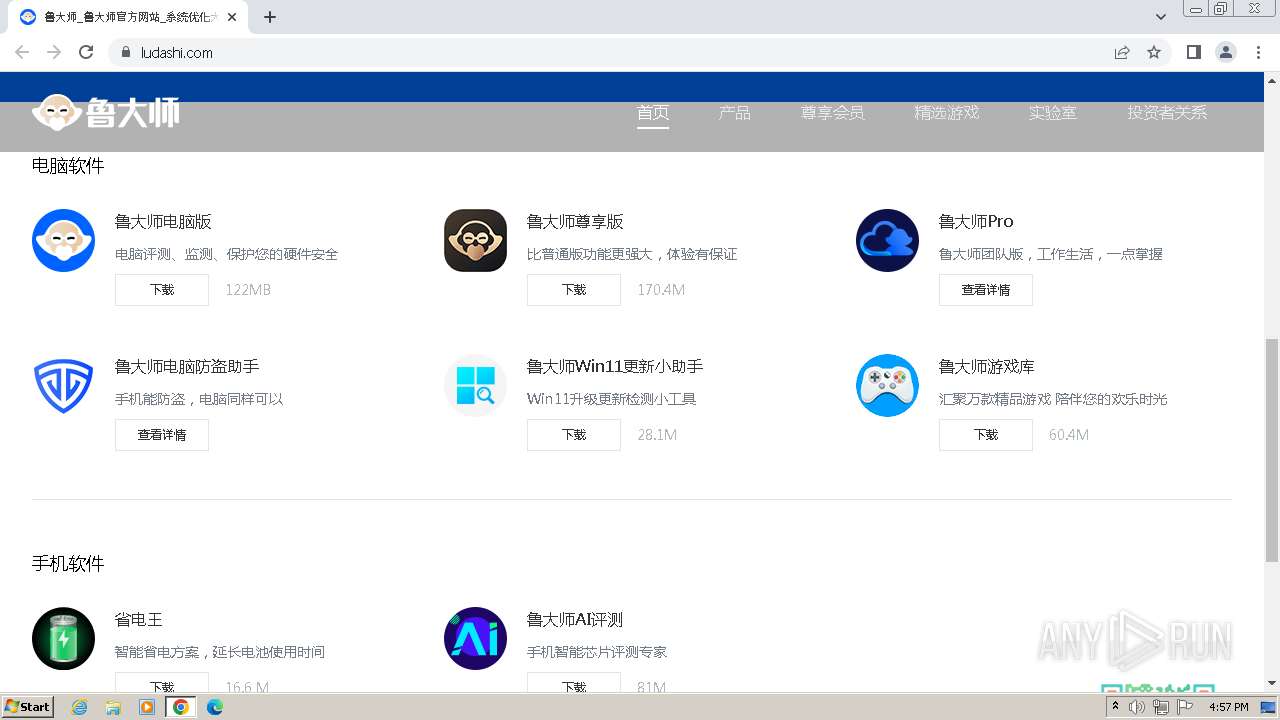The width and height of the screenshot is (1280, 720).
Task: Open 尊享会员 navigation item
Action: click(832, 113)
